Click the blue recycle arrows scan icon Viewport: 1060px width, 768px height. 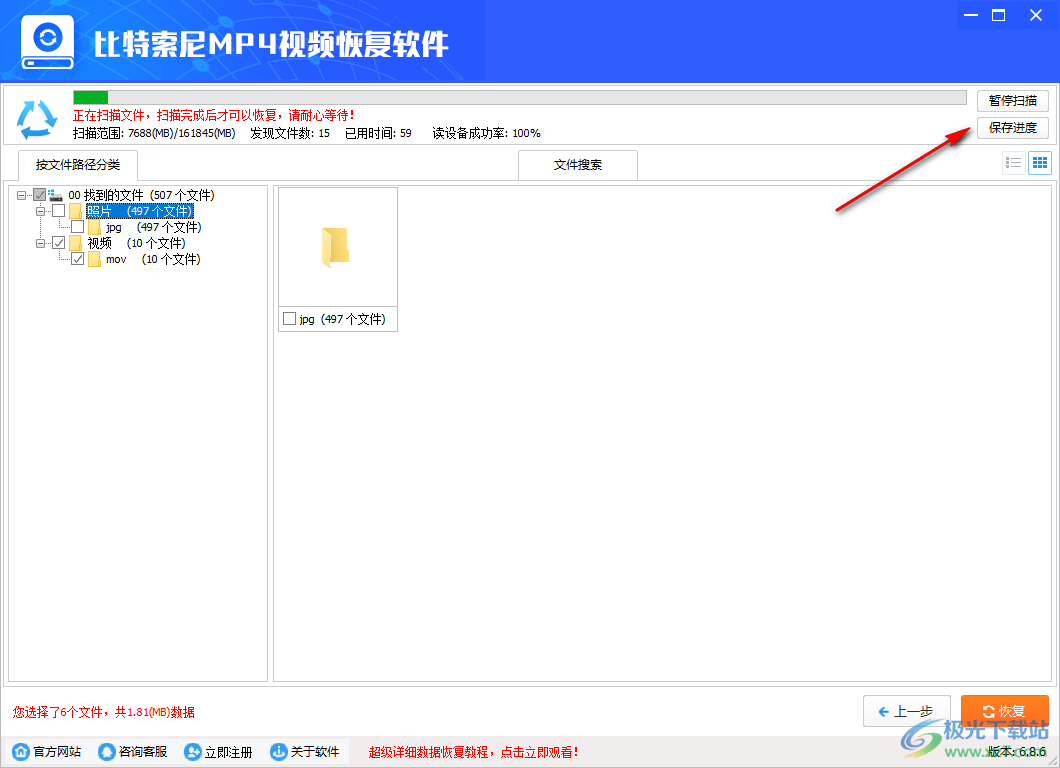coord(37,120)
